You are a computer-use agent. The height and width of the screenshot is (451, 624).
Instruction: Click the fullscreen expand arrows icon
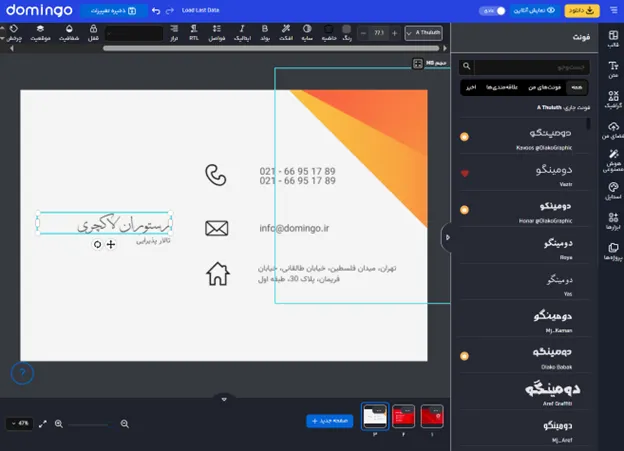coord(43,424)
